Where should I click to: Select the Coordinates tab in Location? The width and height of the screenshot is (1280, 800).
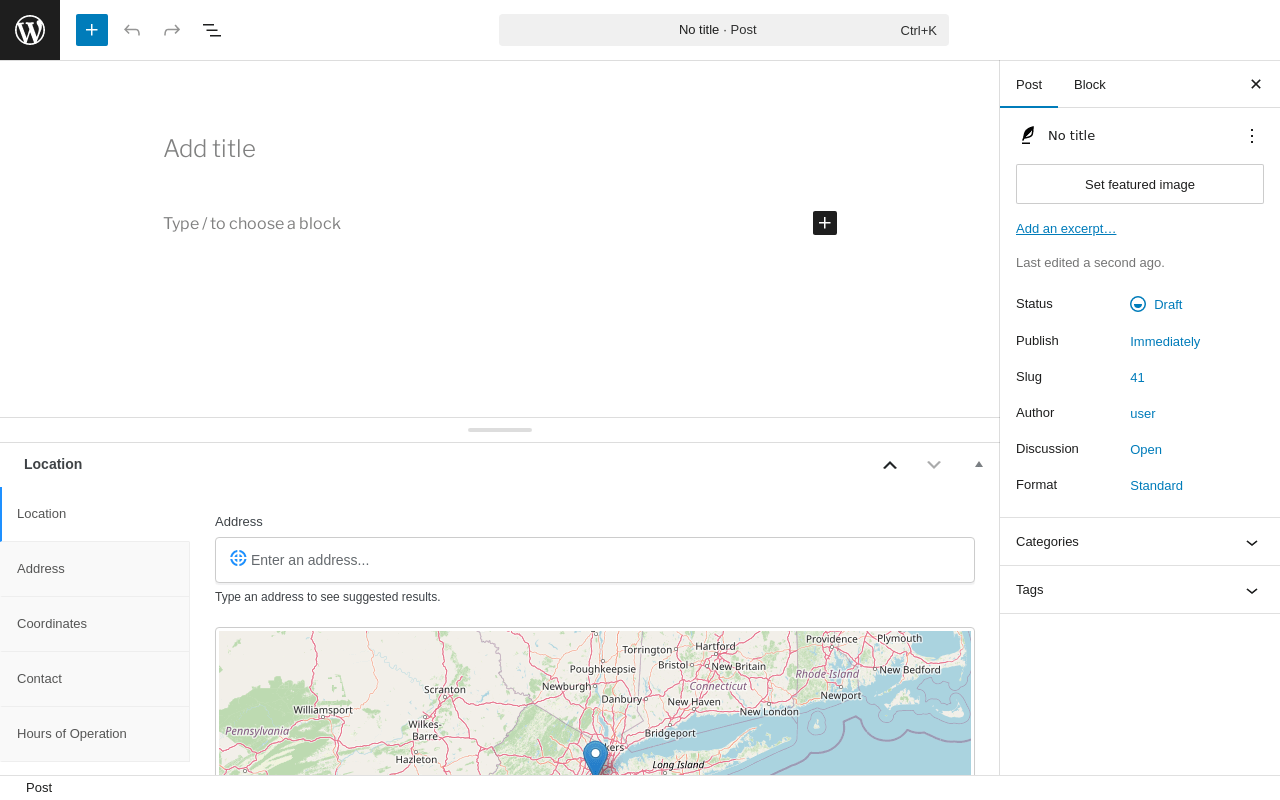click(52, 624)
